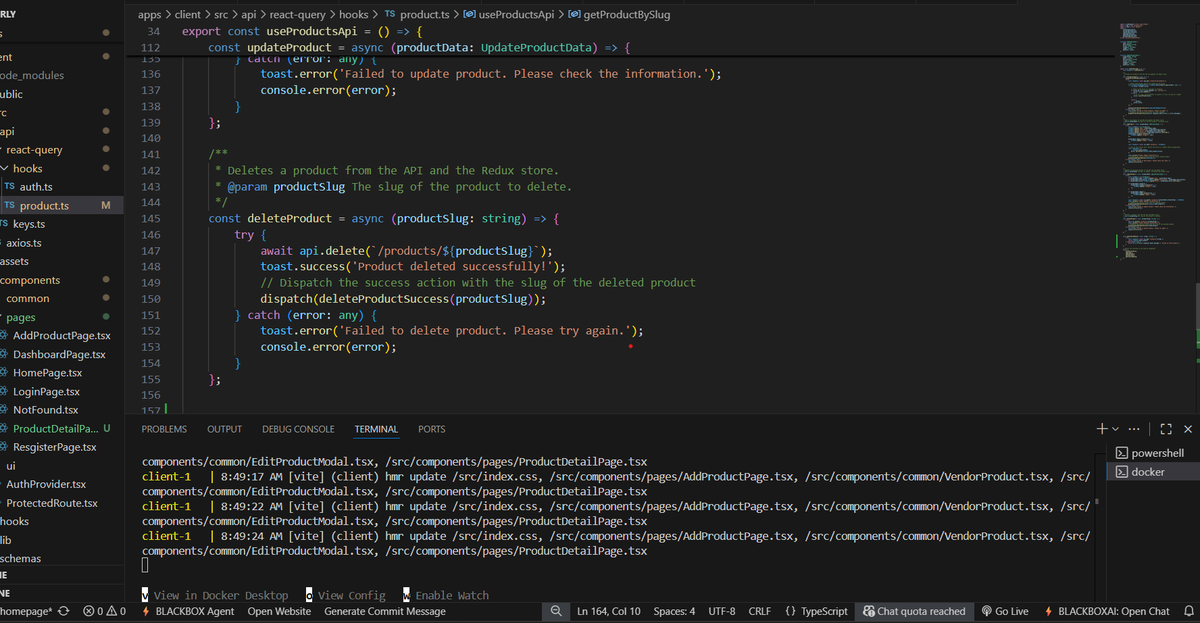The height and width of the screenshot is (623, 1200).
Task: Open ResgisterPage.tsx file
Action: pos(55,447)
